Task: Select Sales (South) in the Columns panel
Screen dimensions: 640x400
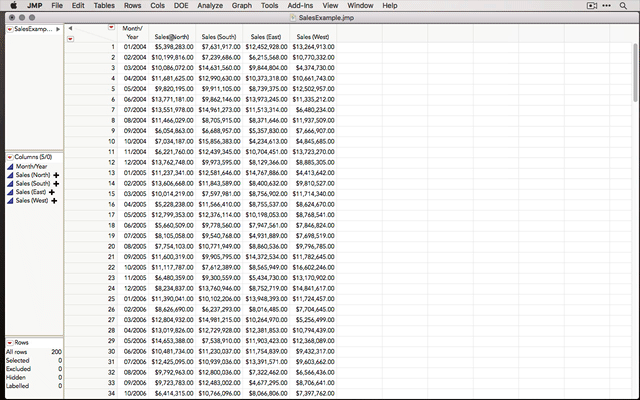Action: point(33,184)
